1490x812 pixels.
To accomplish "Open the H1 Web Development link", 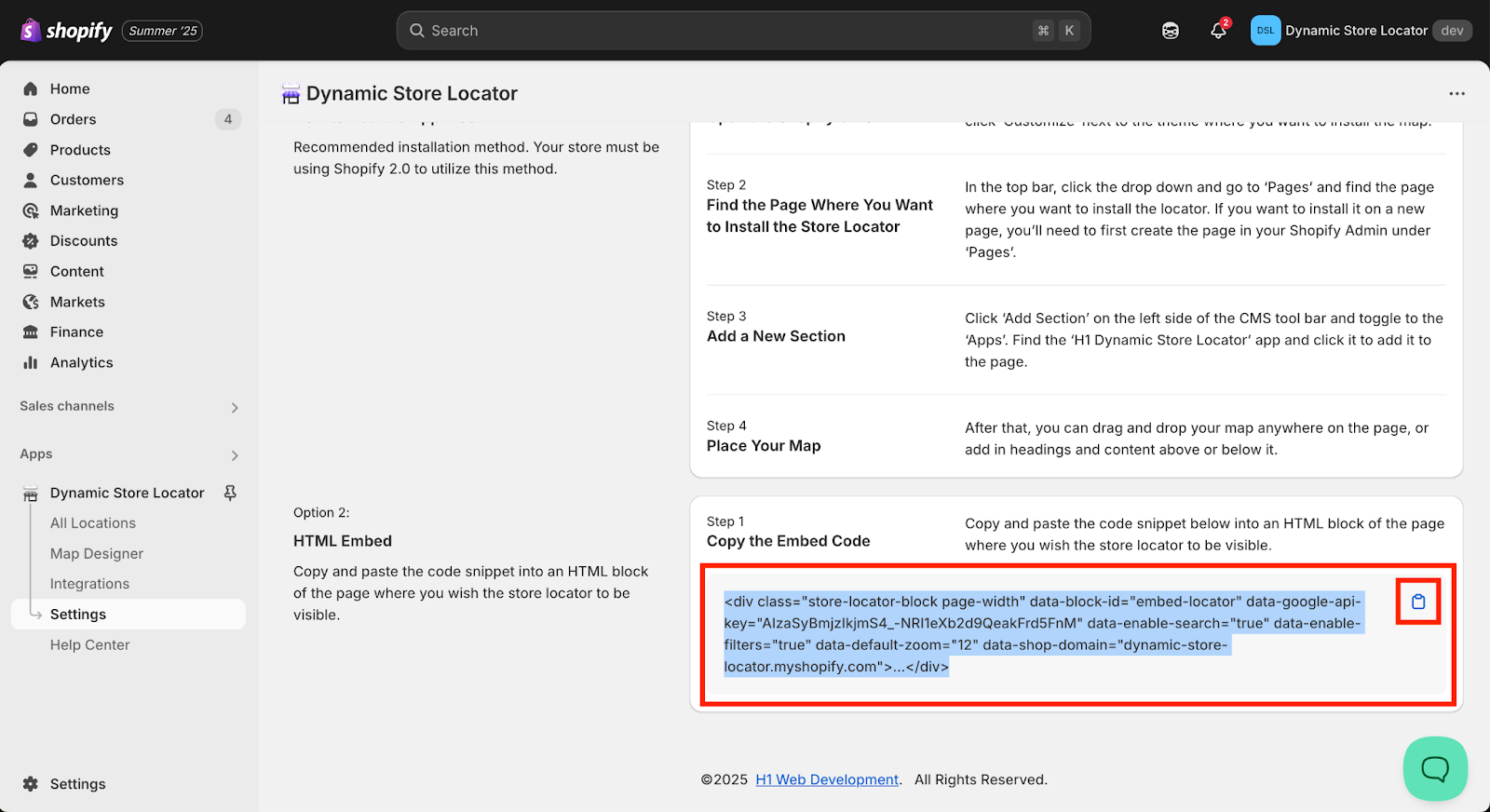I will coord(827,779).
